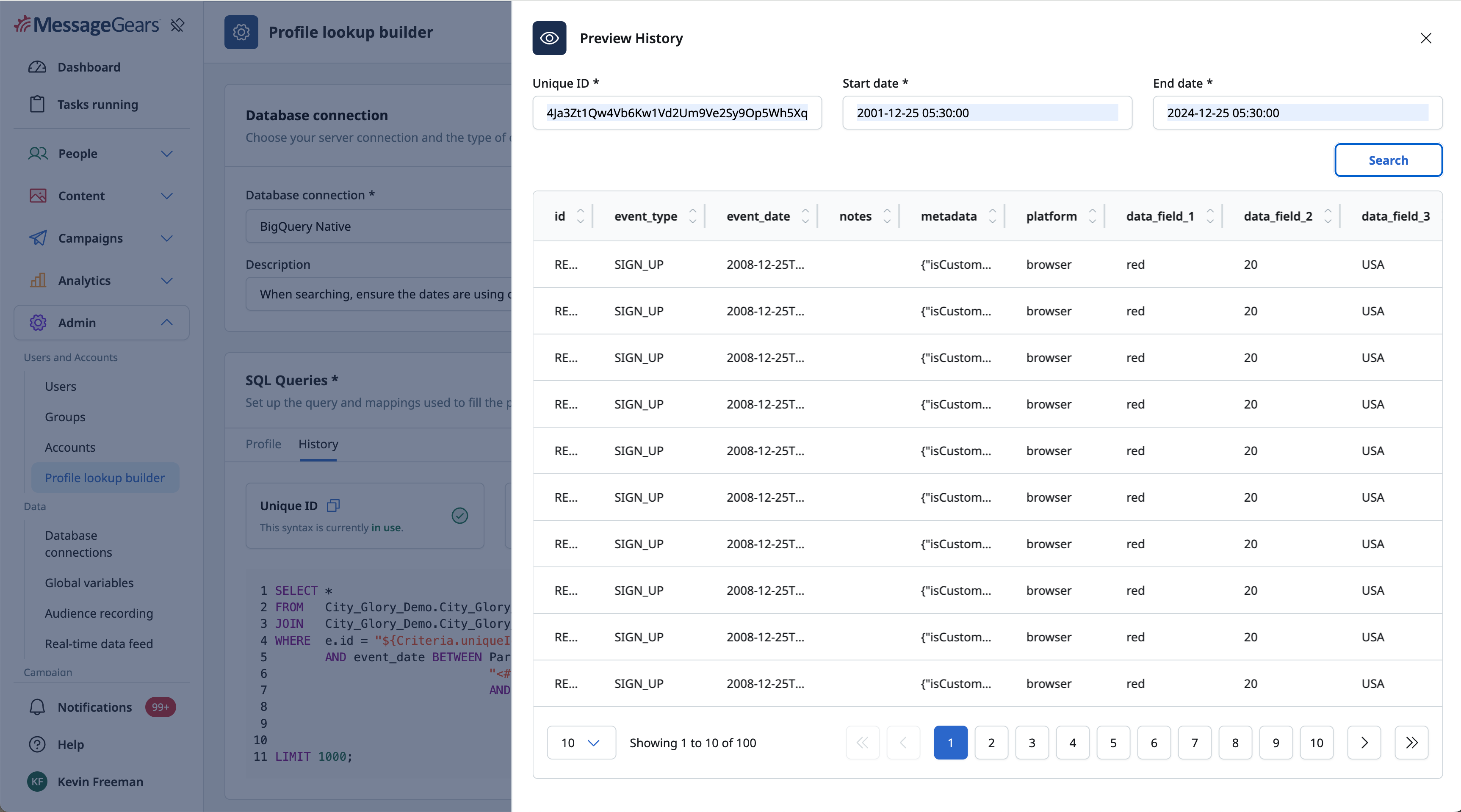Image resolution: width=1461 pixels, height=812 pixels.
Task: Sort table by metadata column
Action: (x=993, y=216)
